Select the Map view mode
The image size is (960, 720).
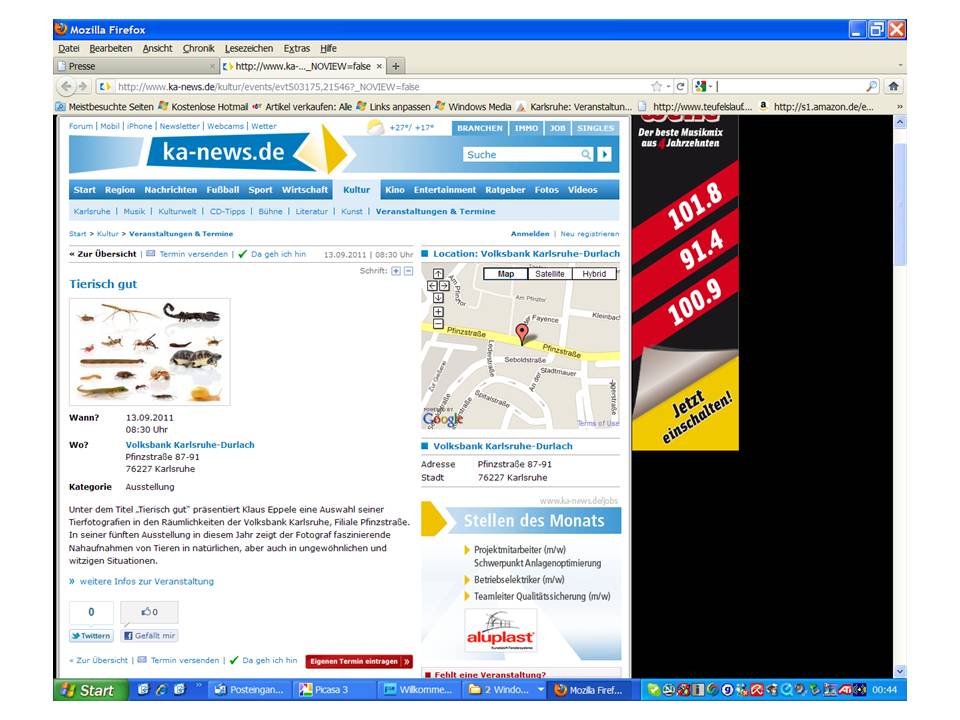click(x=506, y=274)
